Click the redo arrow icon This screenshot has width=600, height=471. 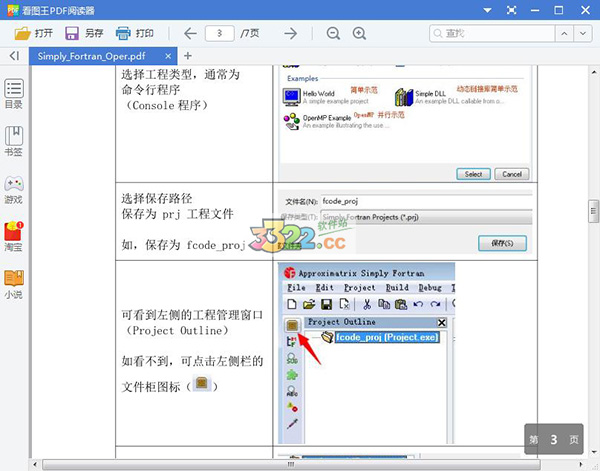[435, 304]
